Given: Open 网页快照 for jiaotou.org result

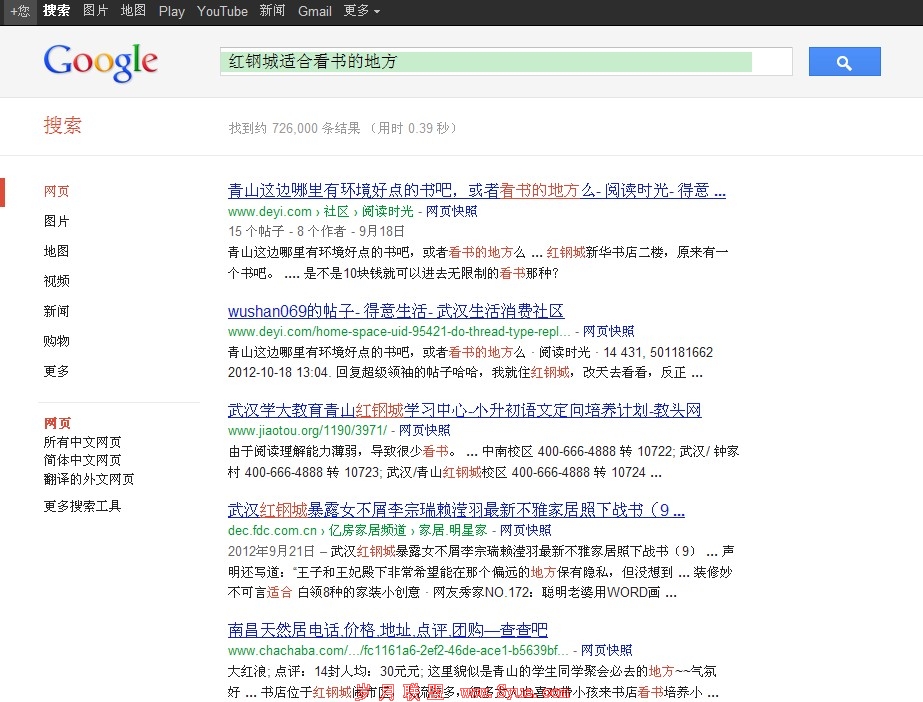Looking at the screenshot, I should (x=425, y=430).
